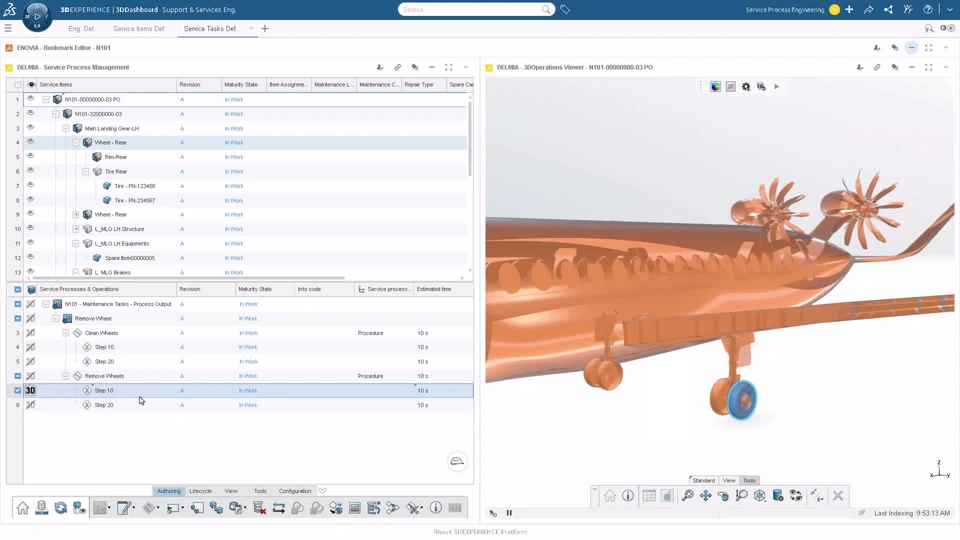960x540 pixels.
Task: Add a new dashboard tab with the plus button
Action: point(264,28)
